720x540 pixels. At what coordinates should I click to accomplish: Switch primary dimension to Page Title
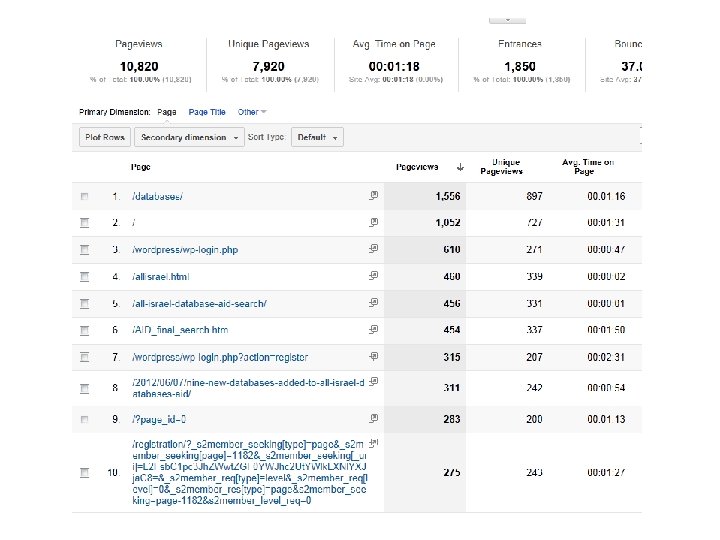pyautogui.click(x=207, y=112)
